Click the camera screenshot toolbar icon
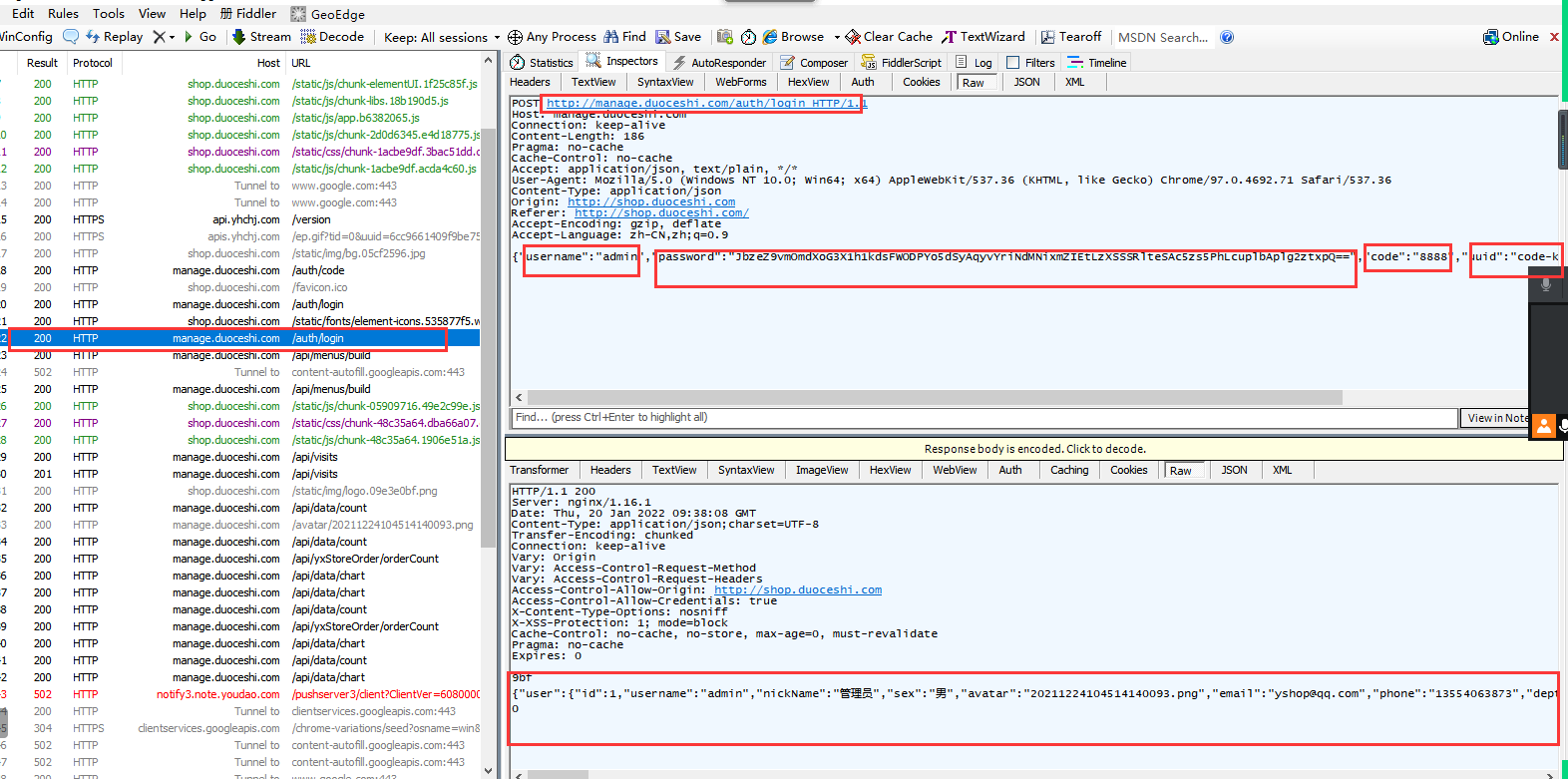The width and height of the screenshot is (1568, 779). (725, 37)
